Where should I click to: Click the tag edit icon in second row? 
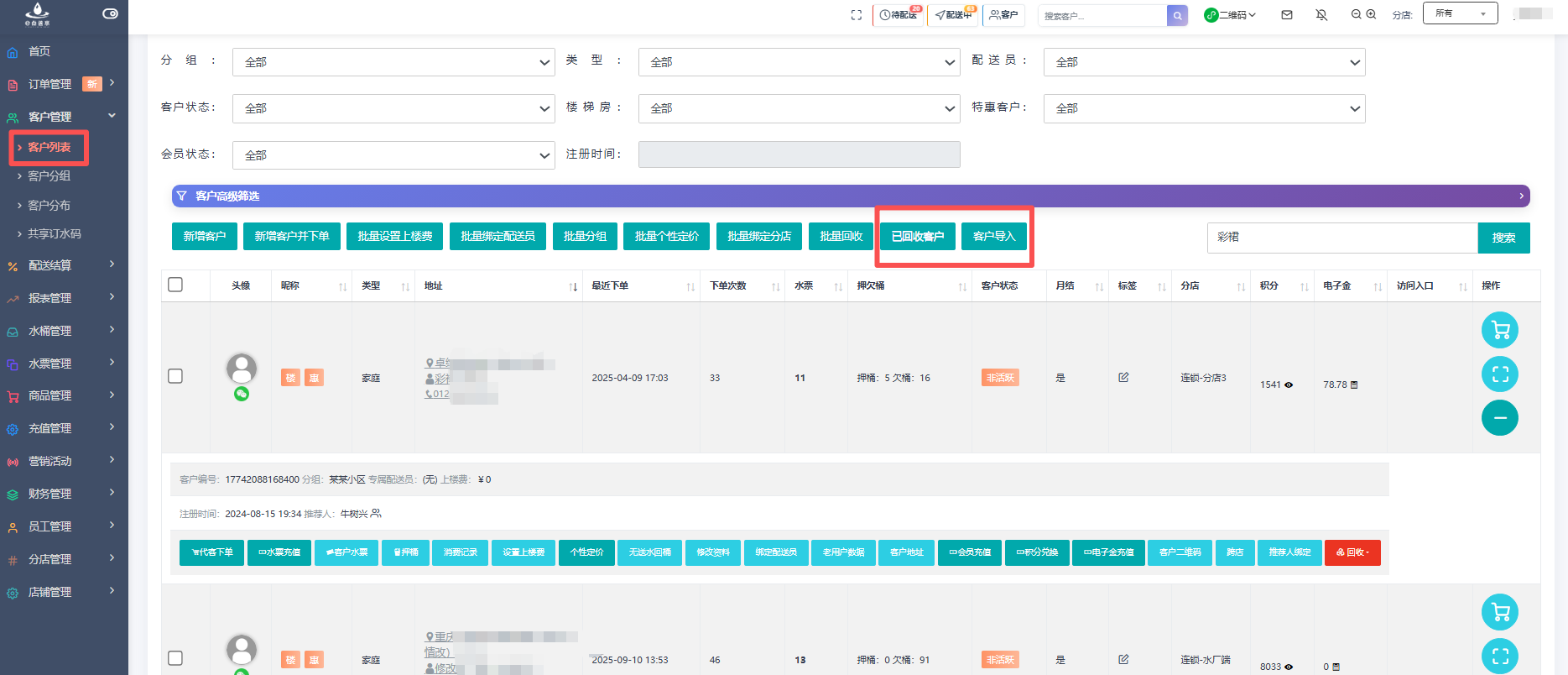tap(1123, 660)
